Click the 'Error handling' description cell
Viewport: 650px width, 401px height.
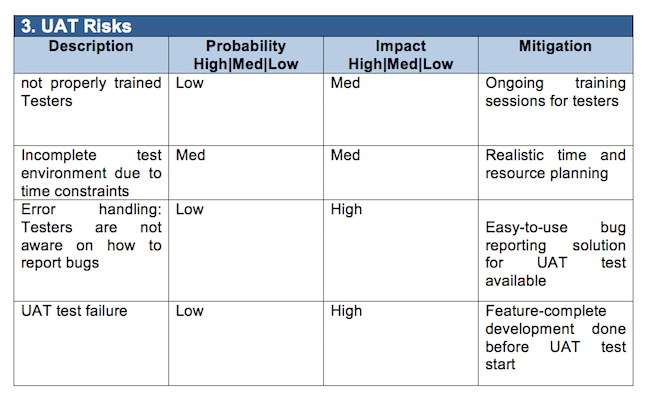(91, 250)
